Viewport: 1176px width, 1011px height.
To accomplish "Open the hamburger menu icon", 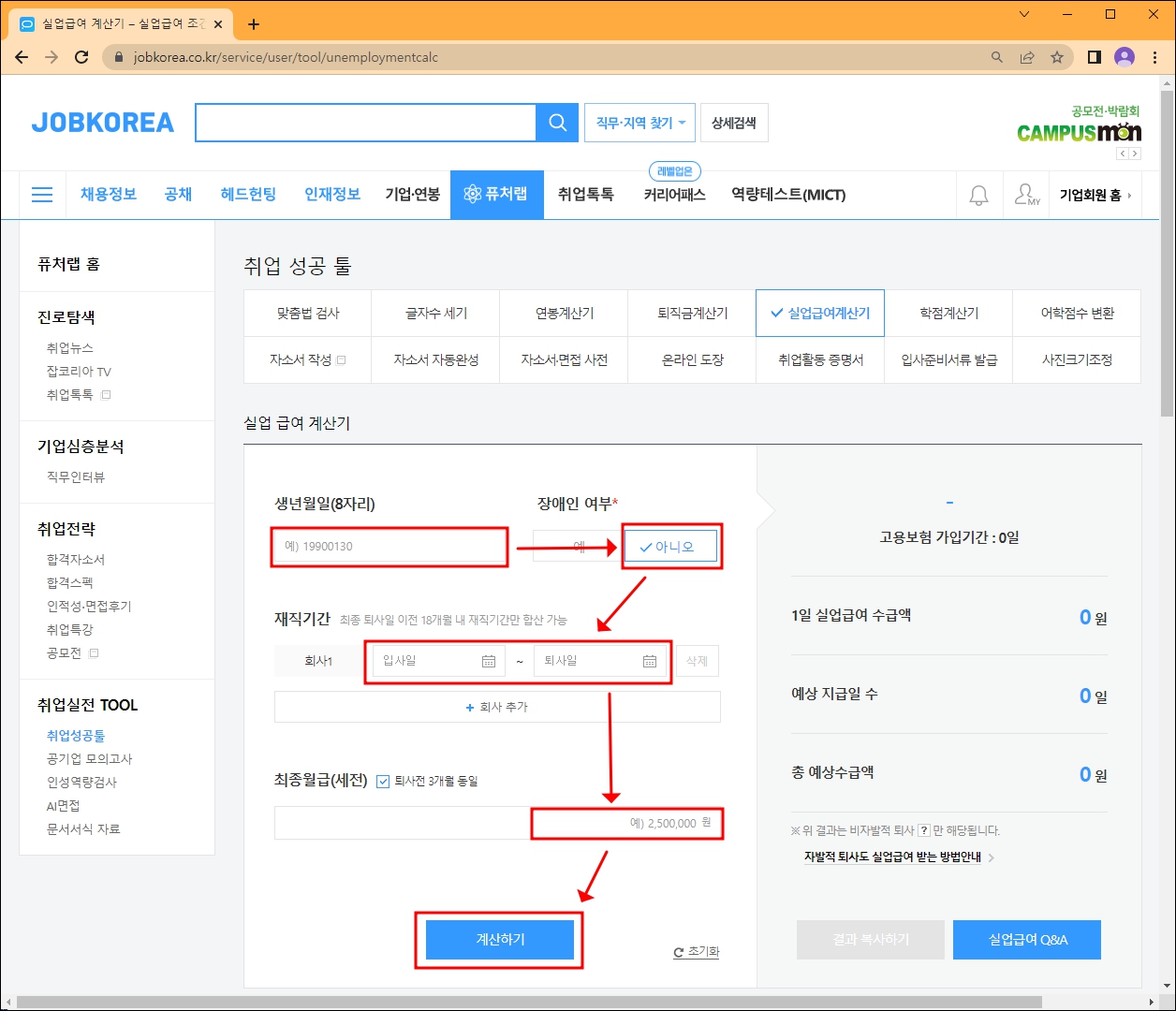I will point(42,195).
